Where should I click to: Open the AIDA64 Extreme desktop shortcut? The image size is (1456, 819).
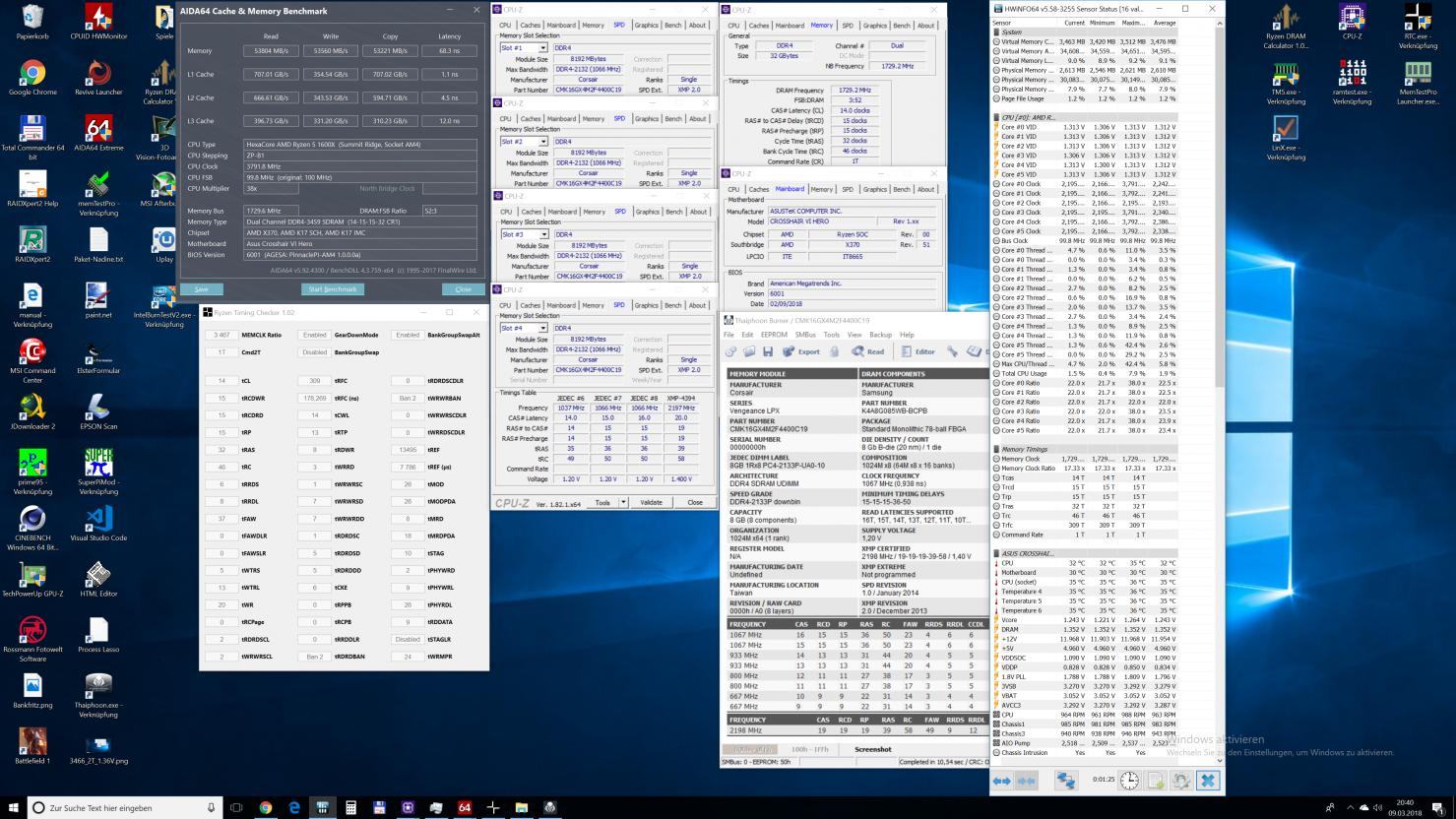(97, 134)
